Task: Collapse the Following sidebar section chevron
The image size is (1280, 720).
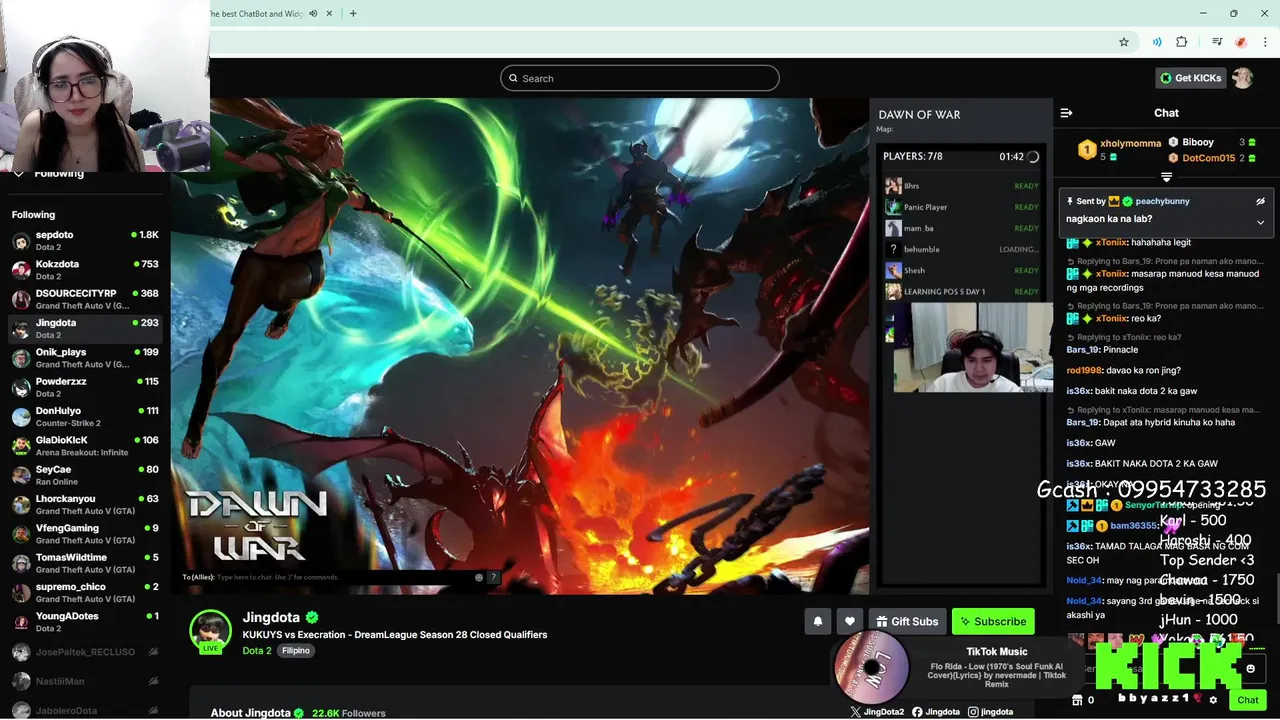Action: pyautogui.click(x=18, y=173)
